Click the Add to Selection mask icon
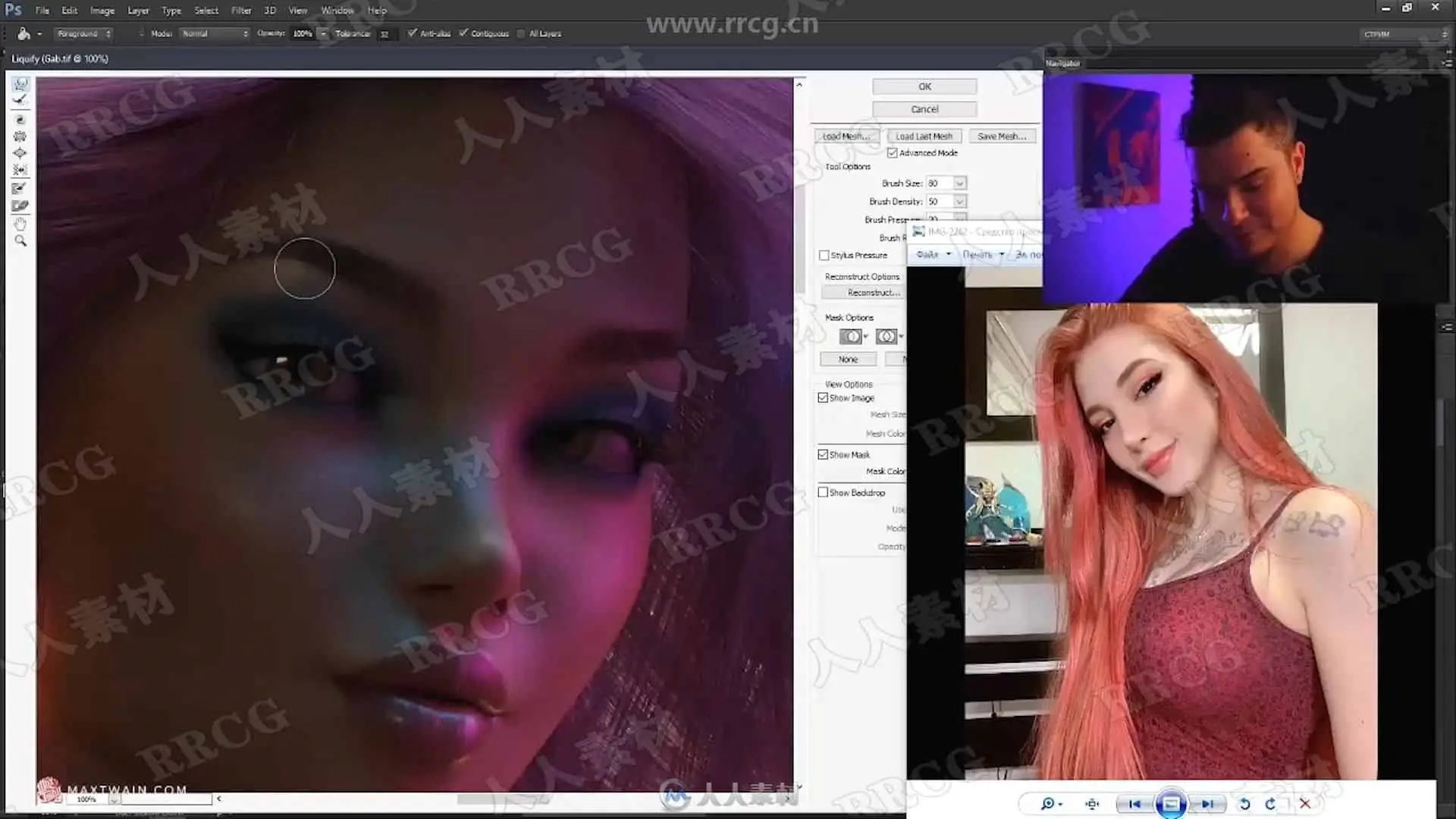The image size is (1456, 819). click(886, 336)
